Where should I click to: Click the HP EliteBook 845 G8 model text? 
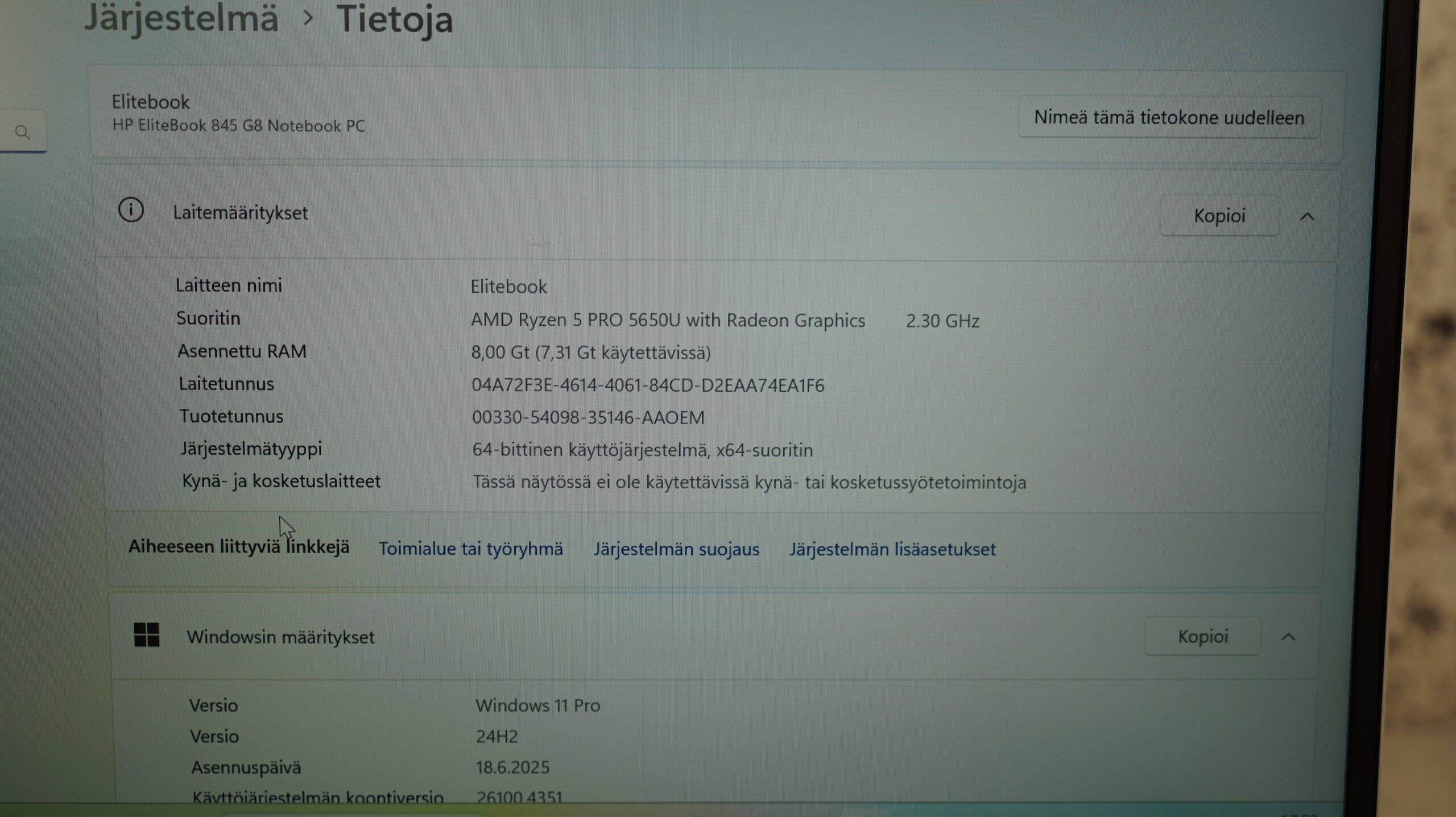pyautogui.click(x=239, y=126)
